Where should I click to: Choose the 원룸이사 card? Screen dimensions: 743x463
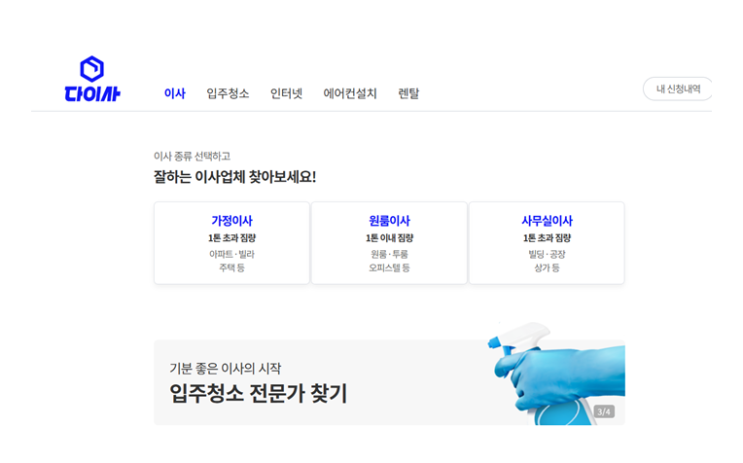(389, 243)
